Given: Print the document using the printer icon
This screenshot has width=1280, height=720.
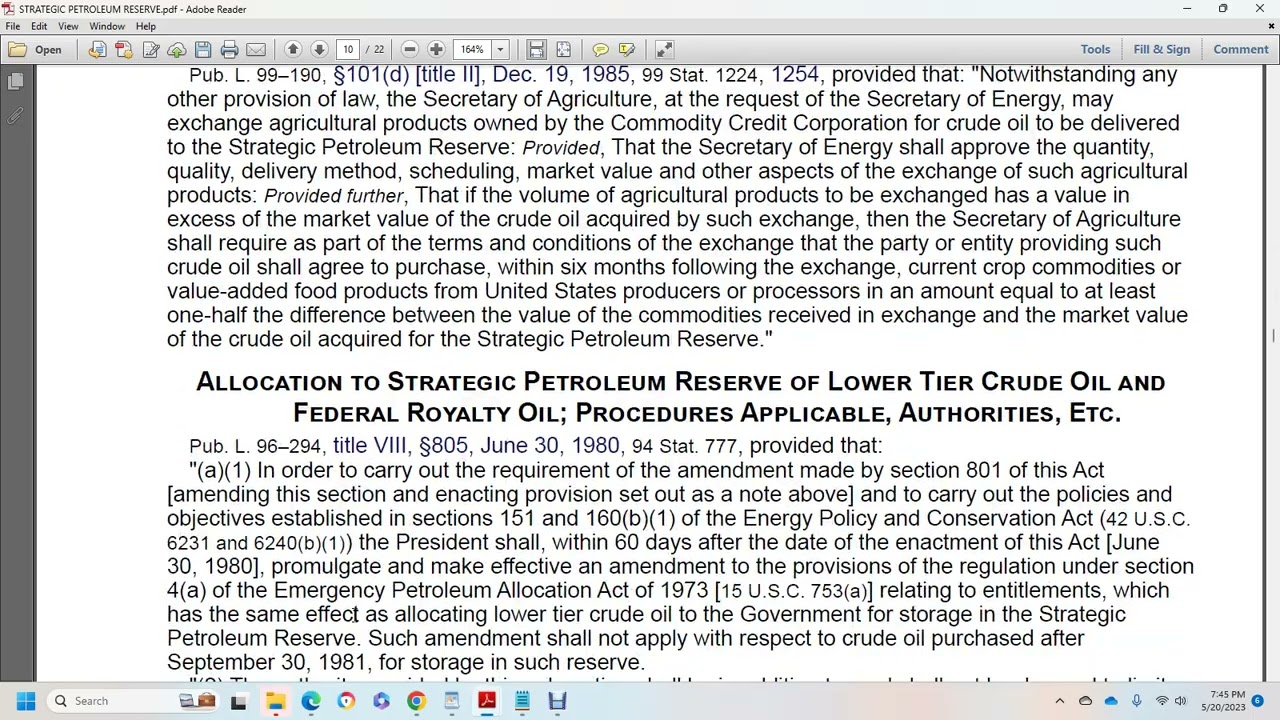Looking at the screenshot, I should [229, 49].
